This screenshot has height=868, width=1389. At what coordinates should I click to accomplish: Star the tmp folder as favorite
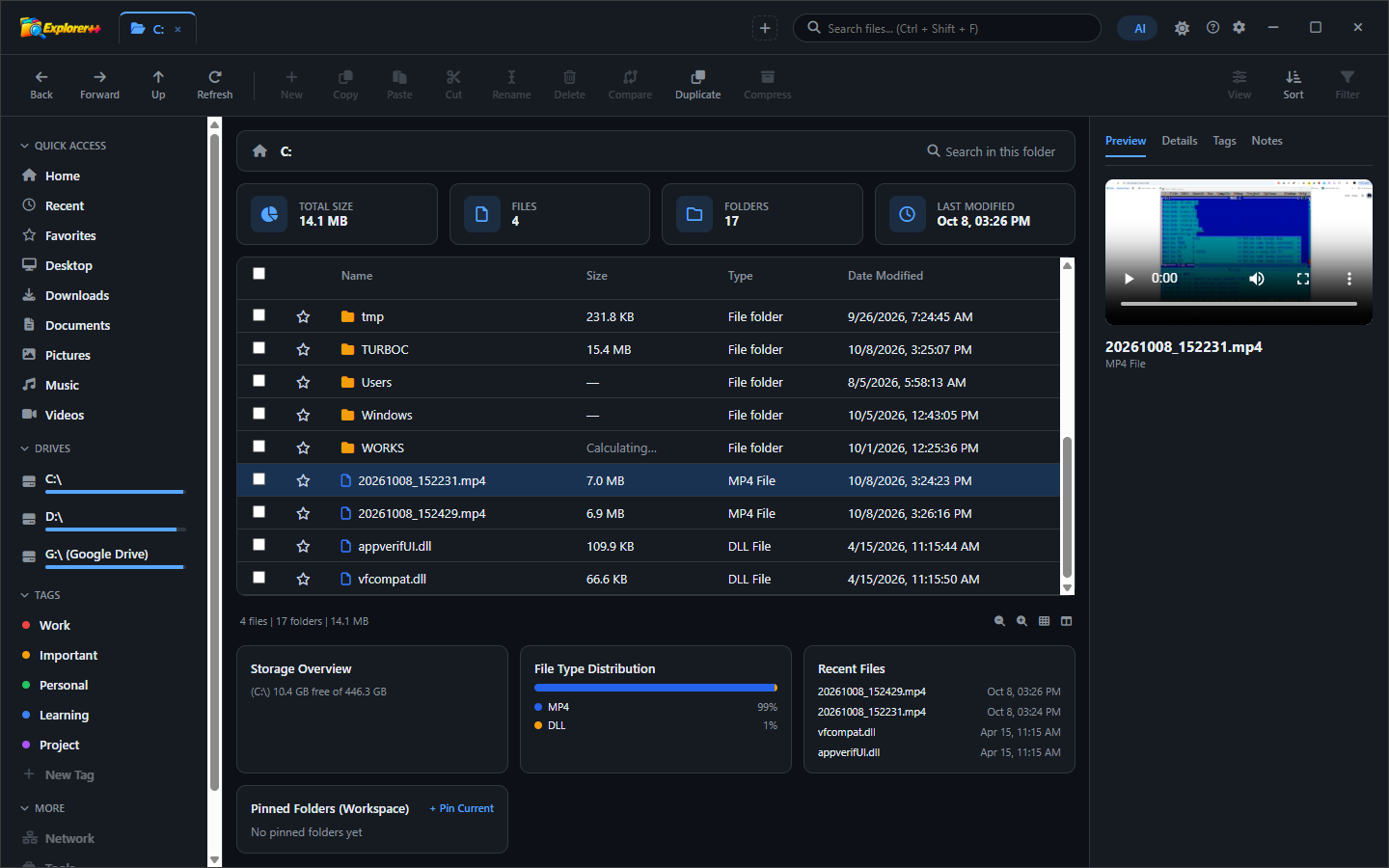(x=303, y=316)
